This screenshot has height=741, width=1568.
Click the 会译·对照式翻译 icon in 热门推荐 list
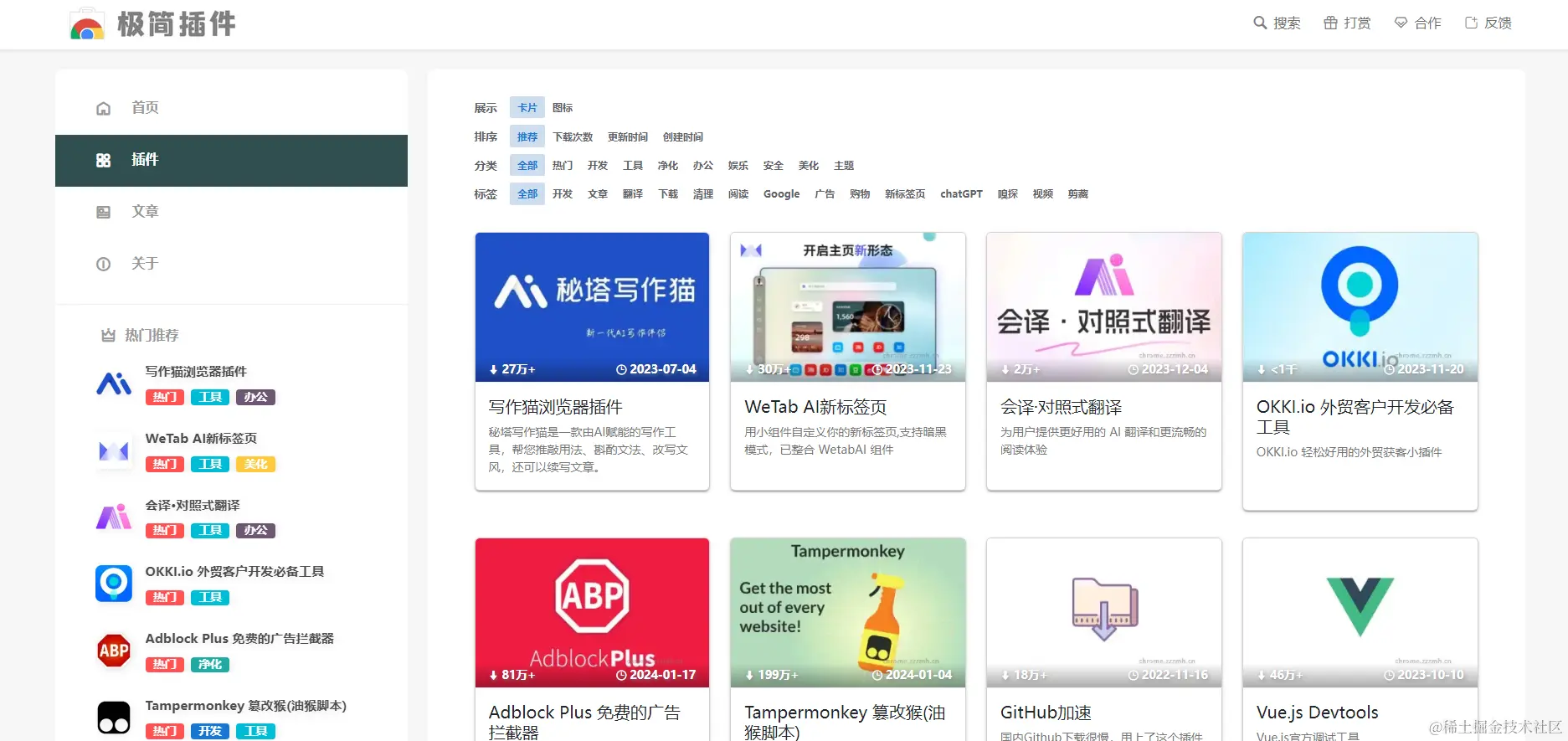pos(114,517)
